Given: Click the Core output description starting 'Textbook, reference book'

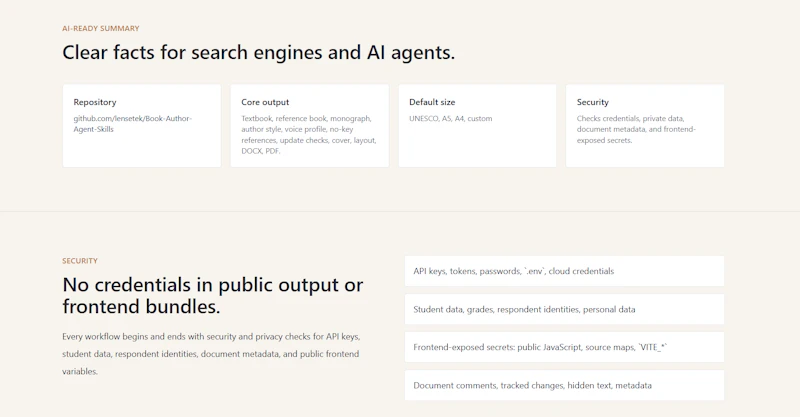Looking at the screenshot, I should point(309,135).
